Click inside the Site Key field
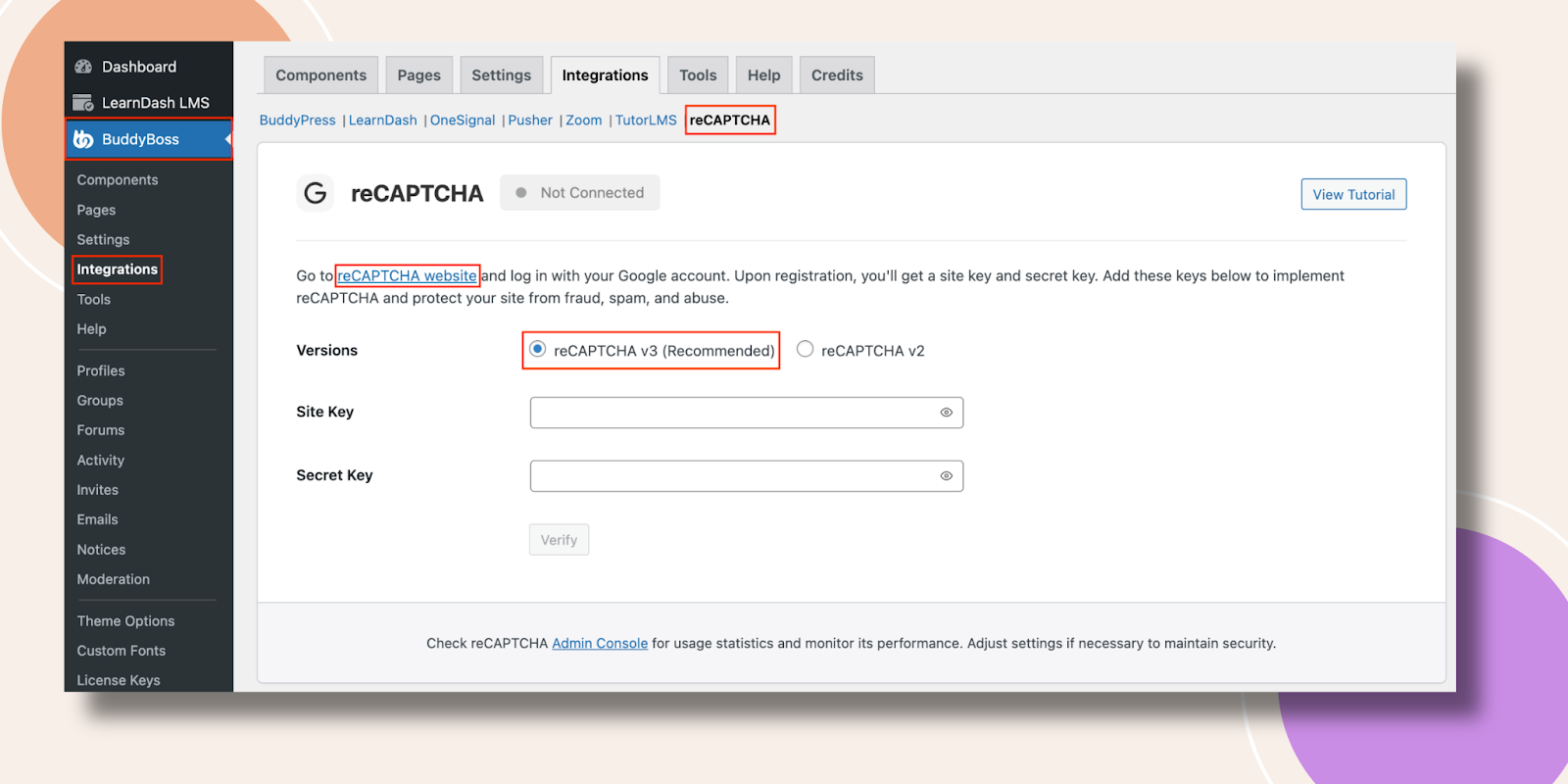Image resolution: width=1568 pixels, height=784 pixels. pos(730,413)
